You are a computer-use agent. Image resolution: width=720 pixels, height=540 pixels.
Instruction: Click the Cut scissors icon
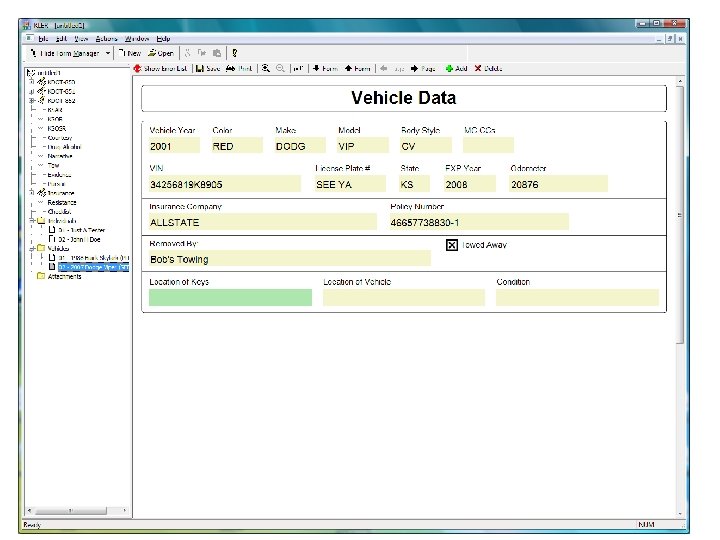187,53
